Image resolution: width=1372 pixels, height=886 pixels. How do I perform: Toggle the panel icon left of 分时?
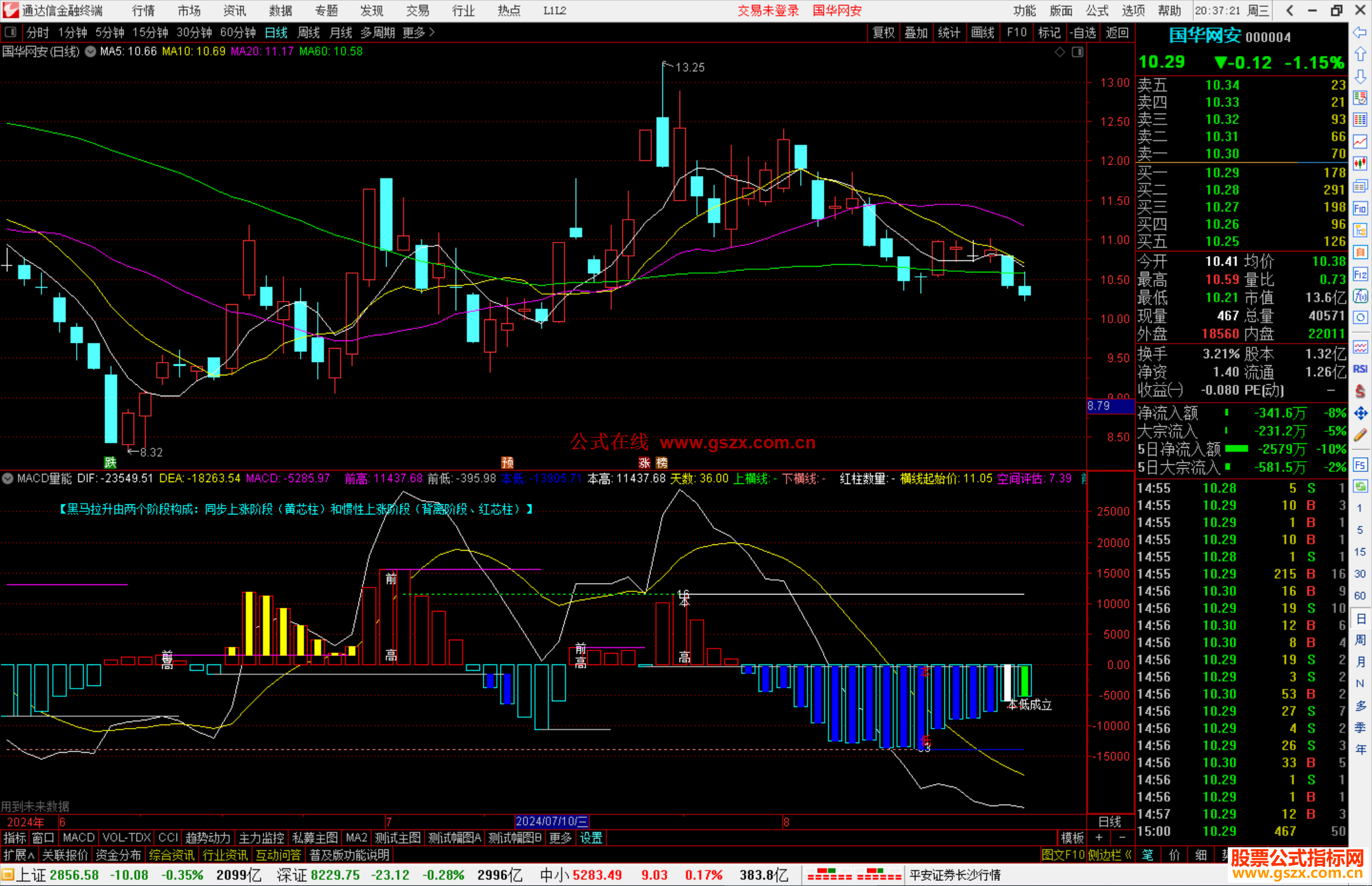(x=11, y=32)
